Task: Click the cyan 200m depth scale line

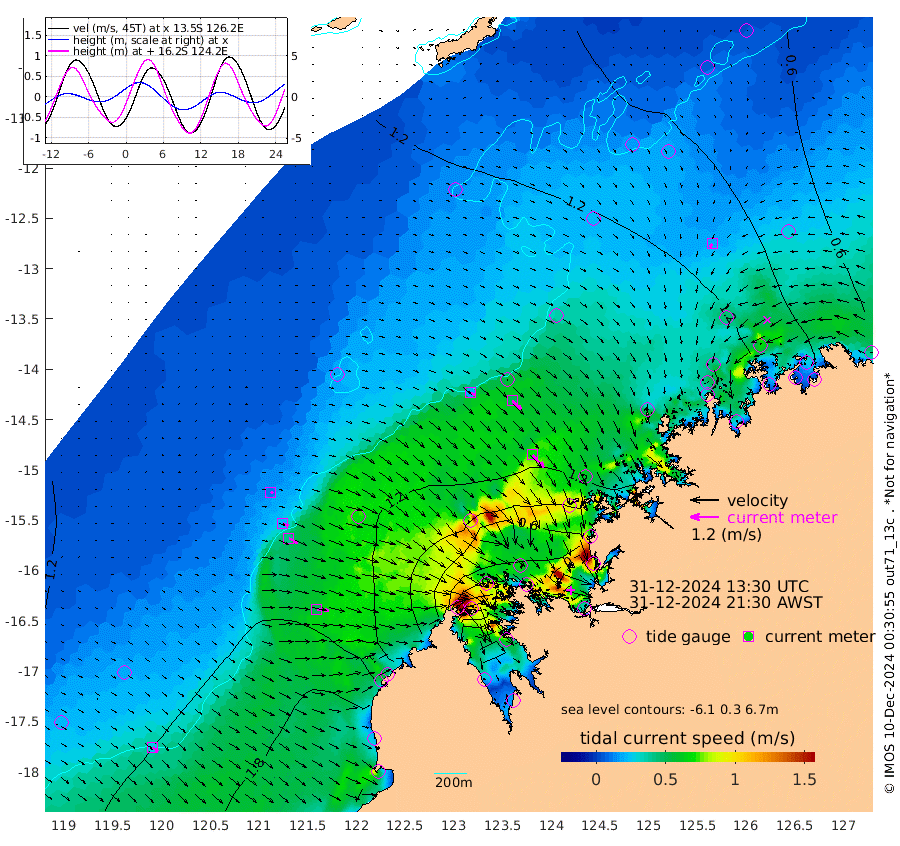Action: pos(451,774)
